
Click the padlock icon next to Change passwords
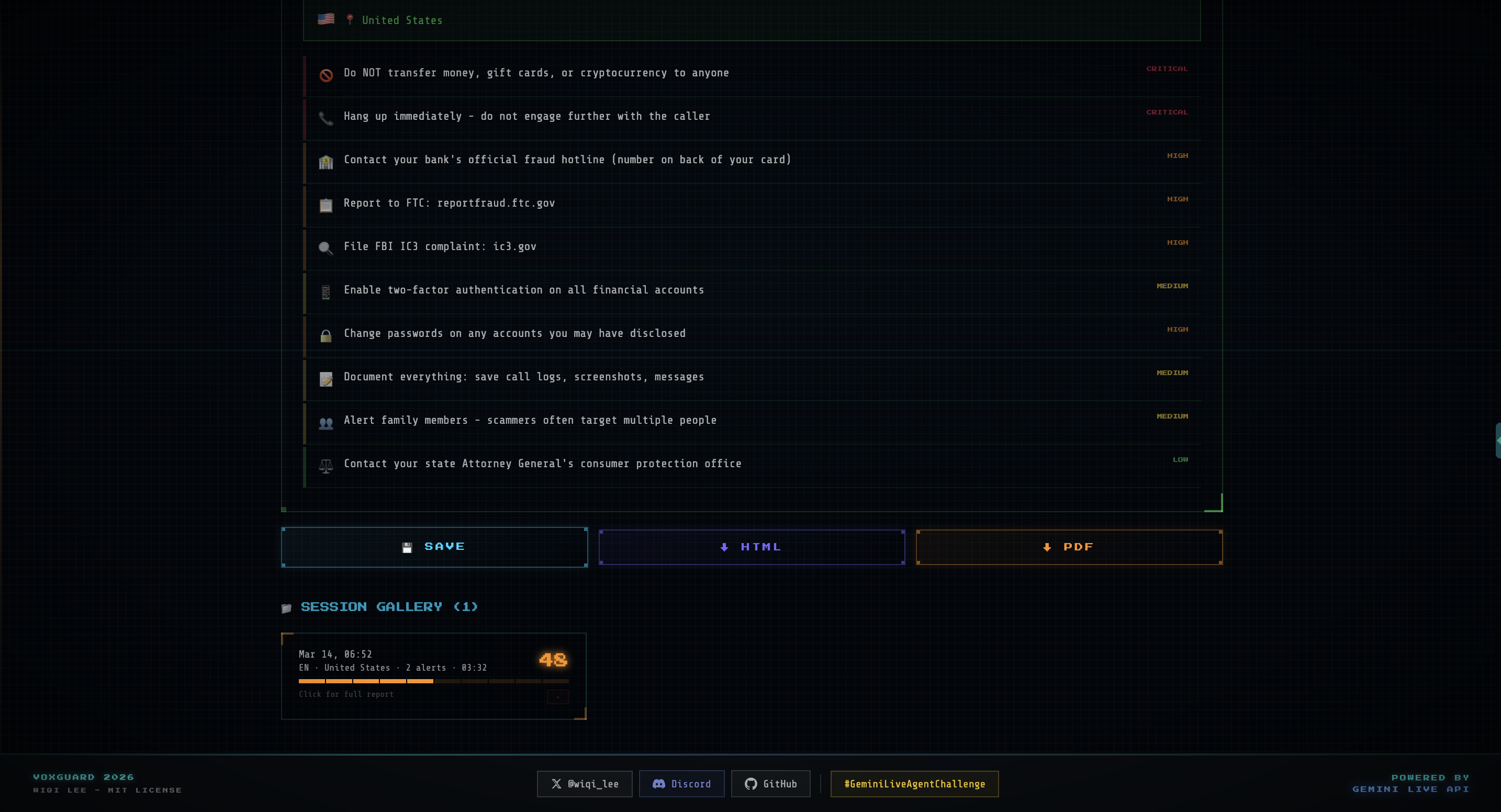[326, 335]
